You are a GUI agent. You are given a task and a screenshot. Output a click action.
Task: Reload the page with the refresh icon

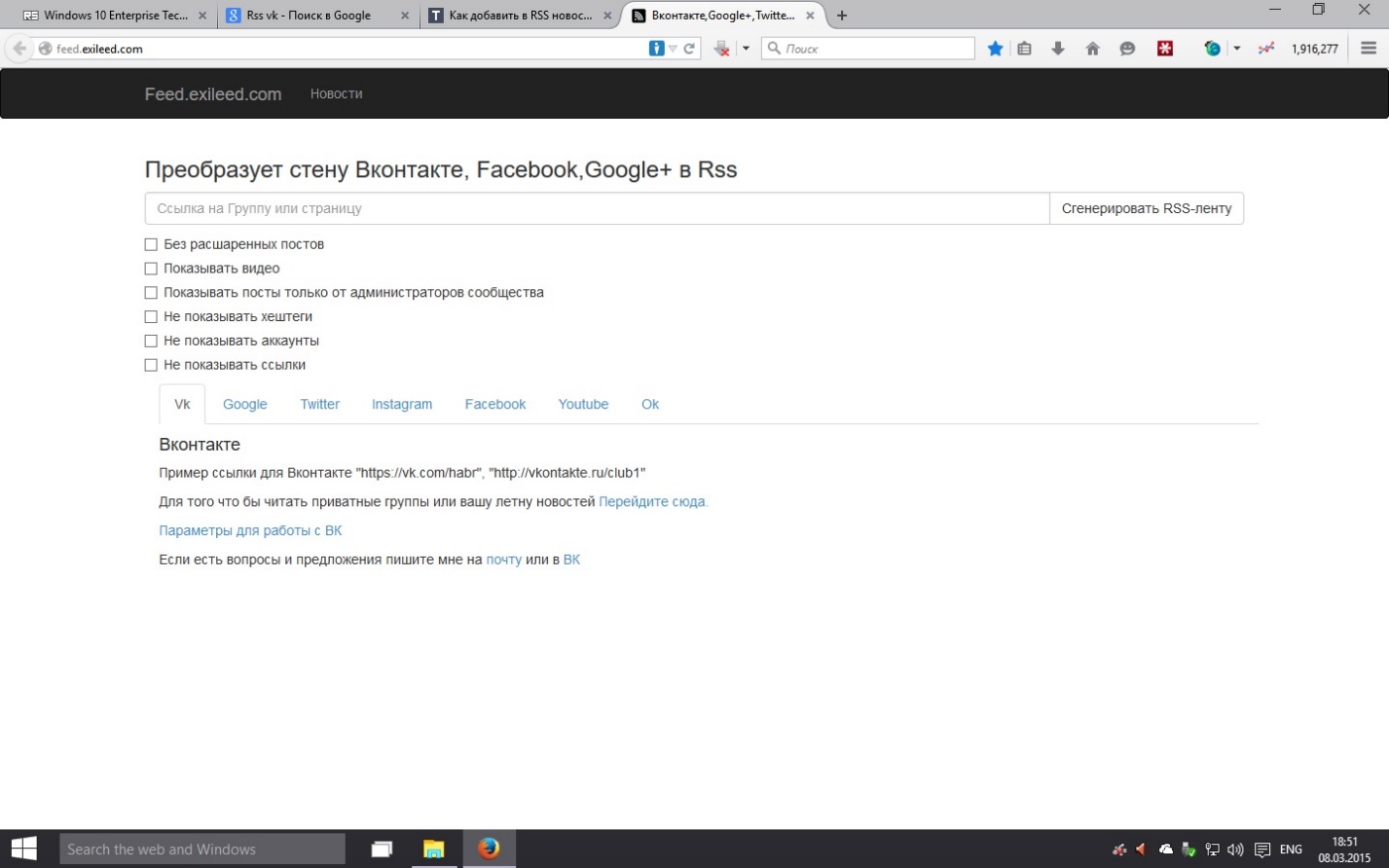(689, 49)
